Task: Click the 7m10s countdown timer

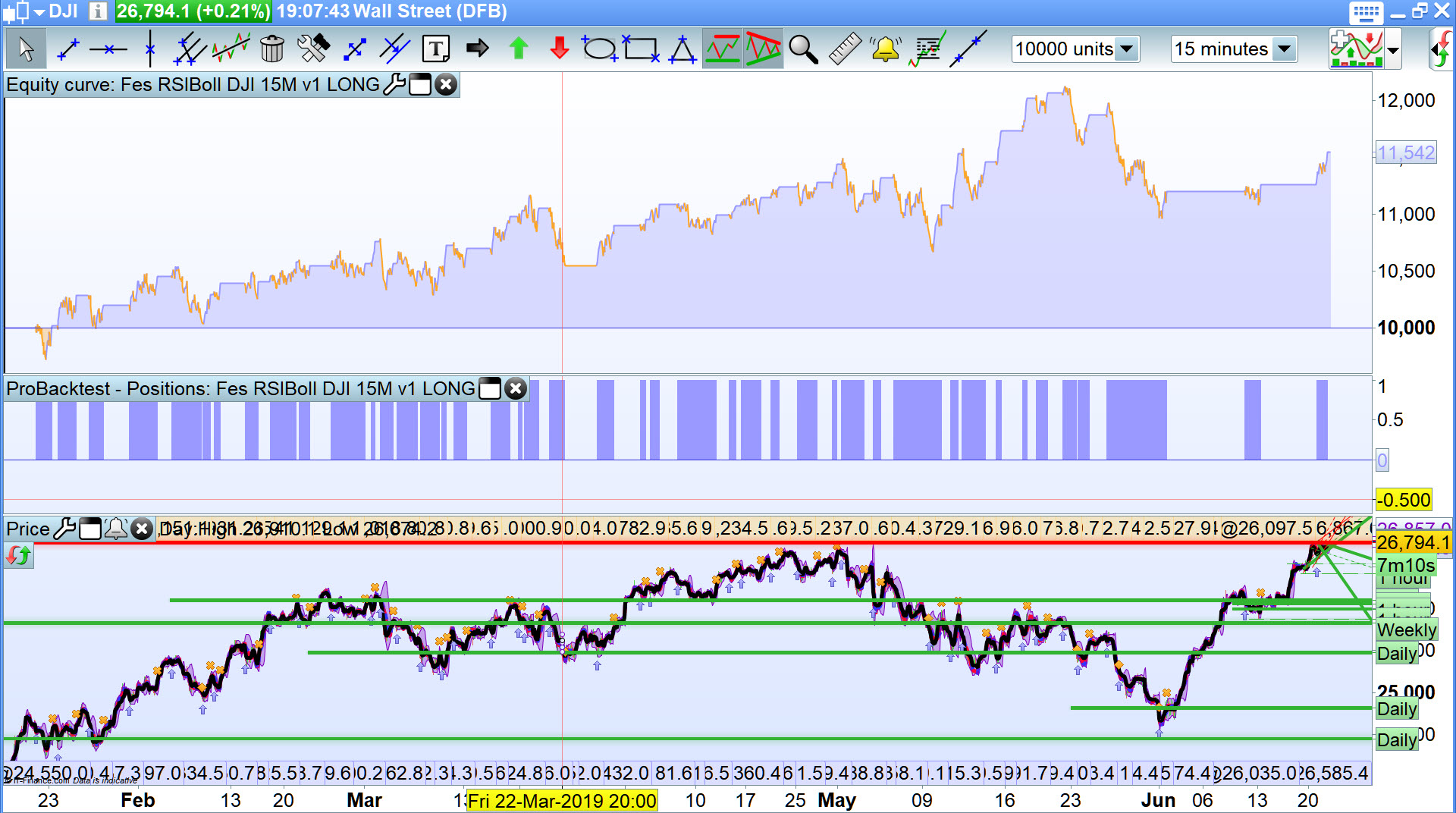Action: 1406,565
